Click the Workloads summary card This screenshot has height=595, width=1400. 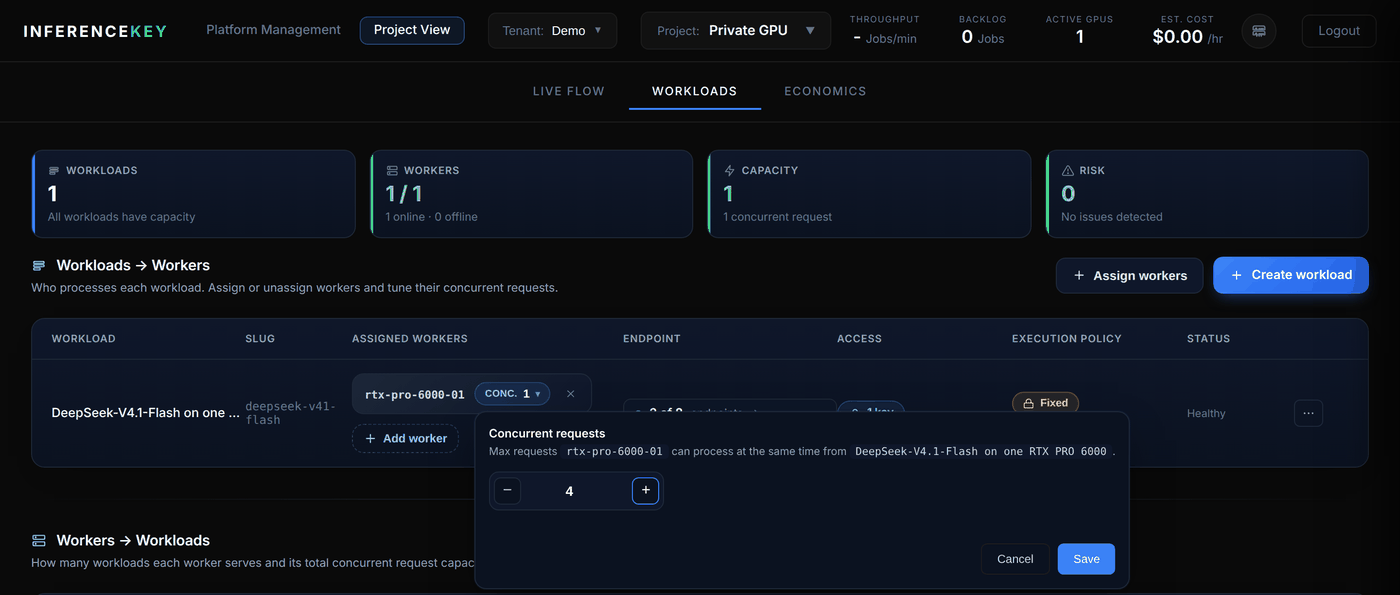pos(193,194)
